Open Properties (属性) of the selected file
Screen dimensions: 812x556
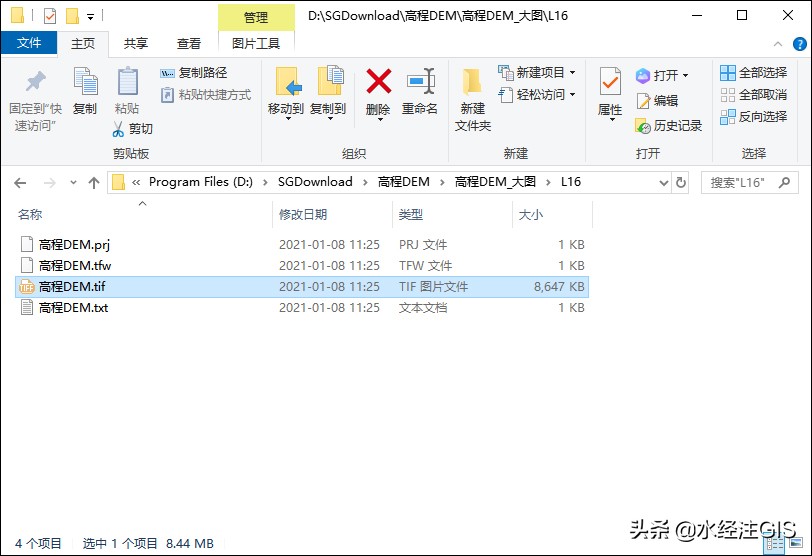coord(610,94)
